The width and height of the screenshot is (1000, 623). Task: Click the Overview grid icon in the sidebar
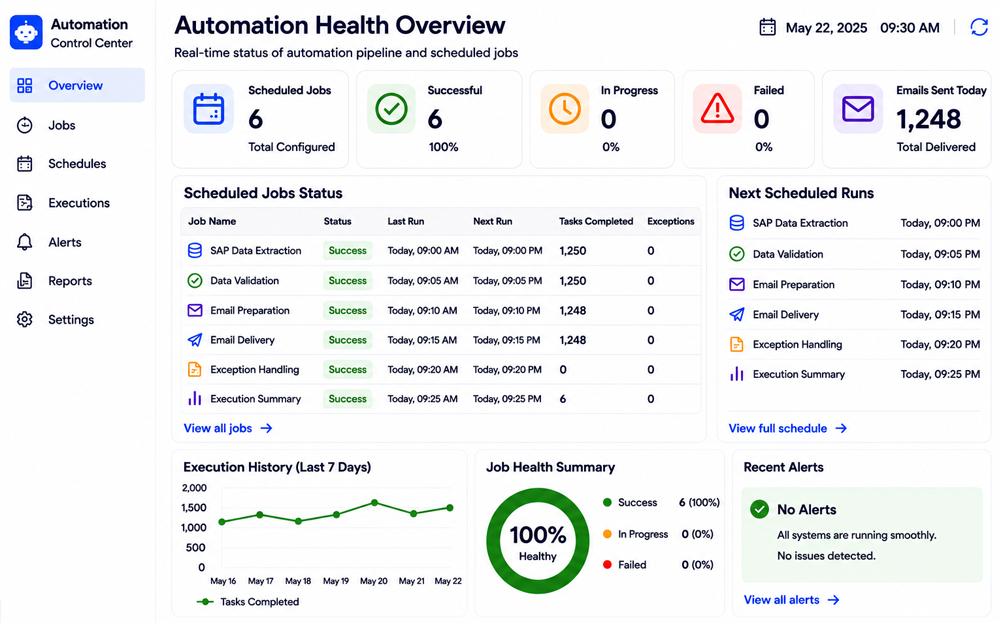[x=25, y=85]
